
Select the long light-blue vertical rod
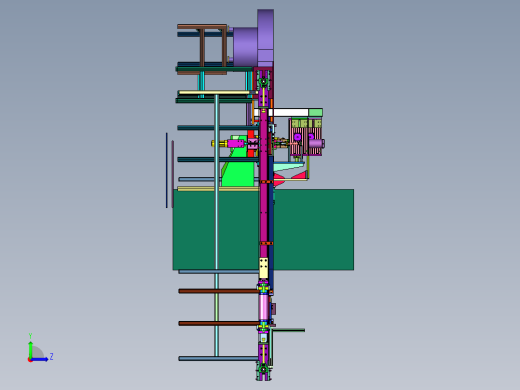217,225
